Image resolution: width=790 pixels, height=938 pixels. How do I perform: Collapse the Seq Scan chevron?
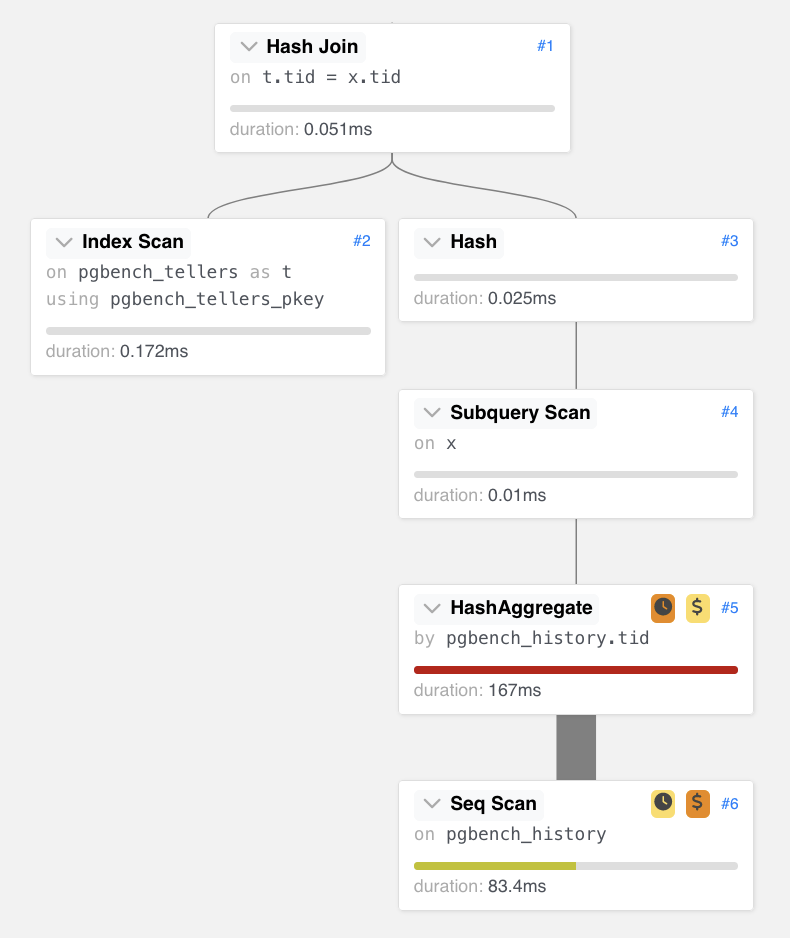[433, 804]
